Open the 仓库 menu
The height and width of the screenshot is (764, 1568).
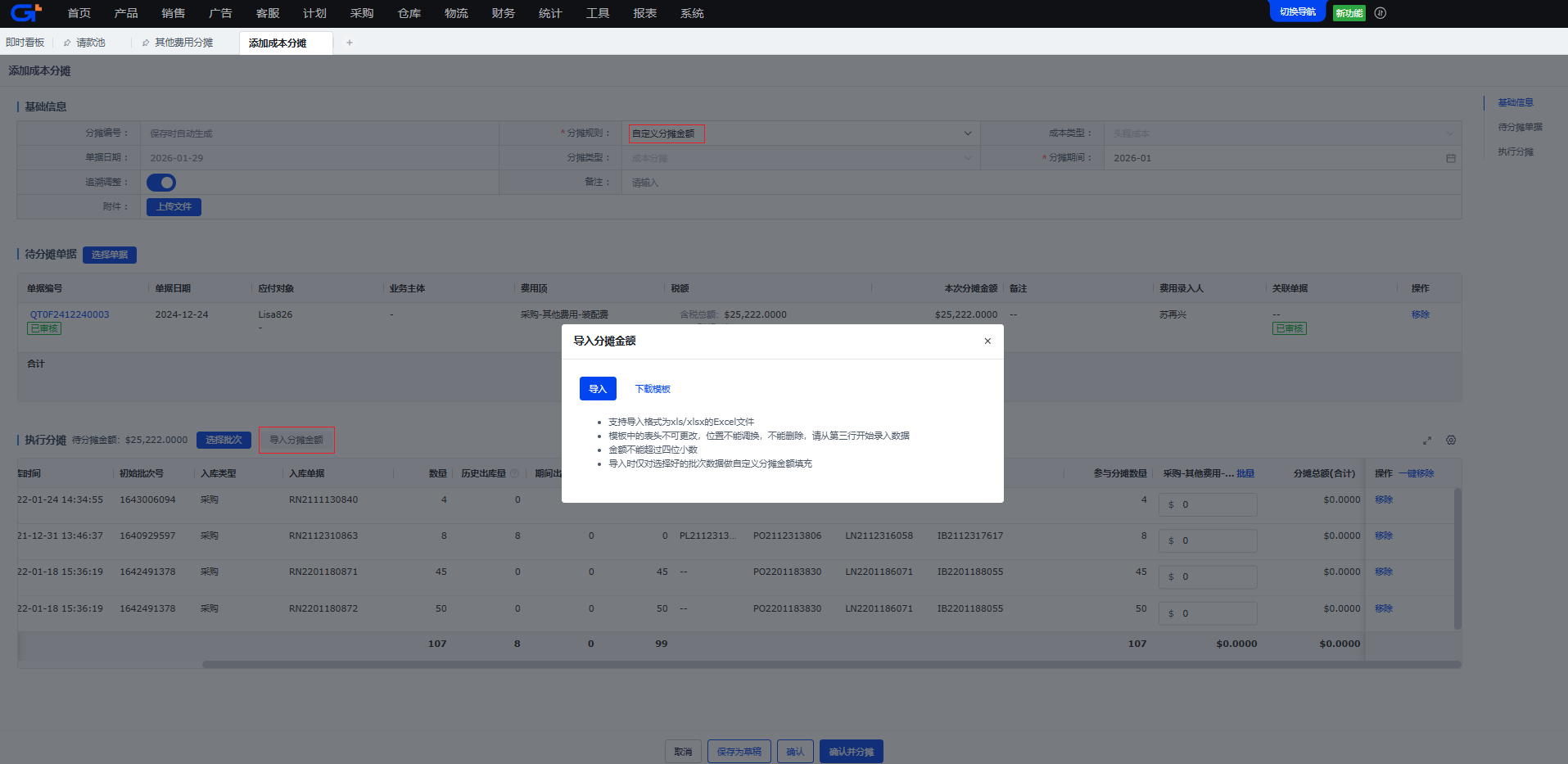409,13
